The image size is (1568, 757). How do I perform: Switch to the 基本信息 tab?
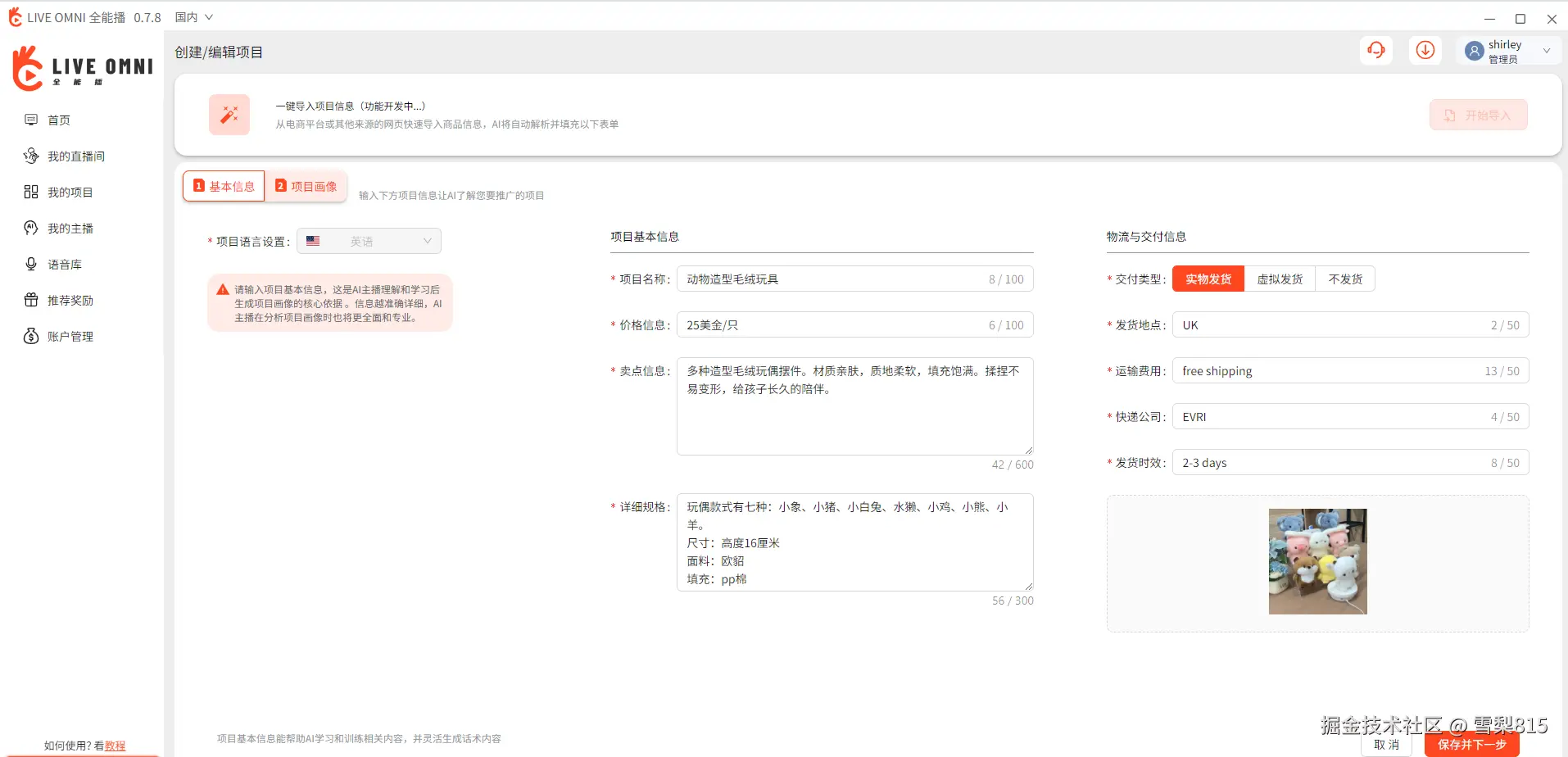224,186
